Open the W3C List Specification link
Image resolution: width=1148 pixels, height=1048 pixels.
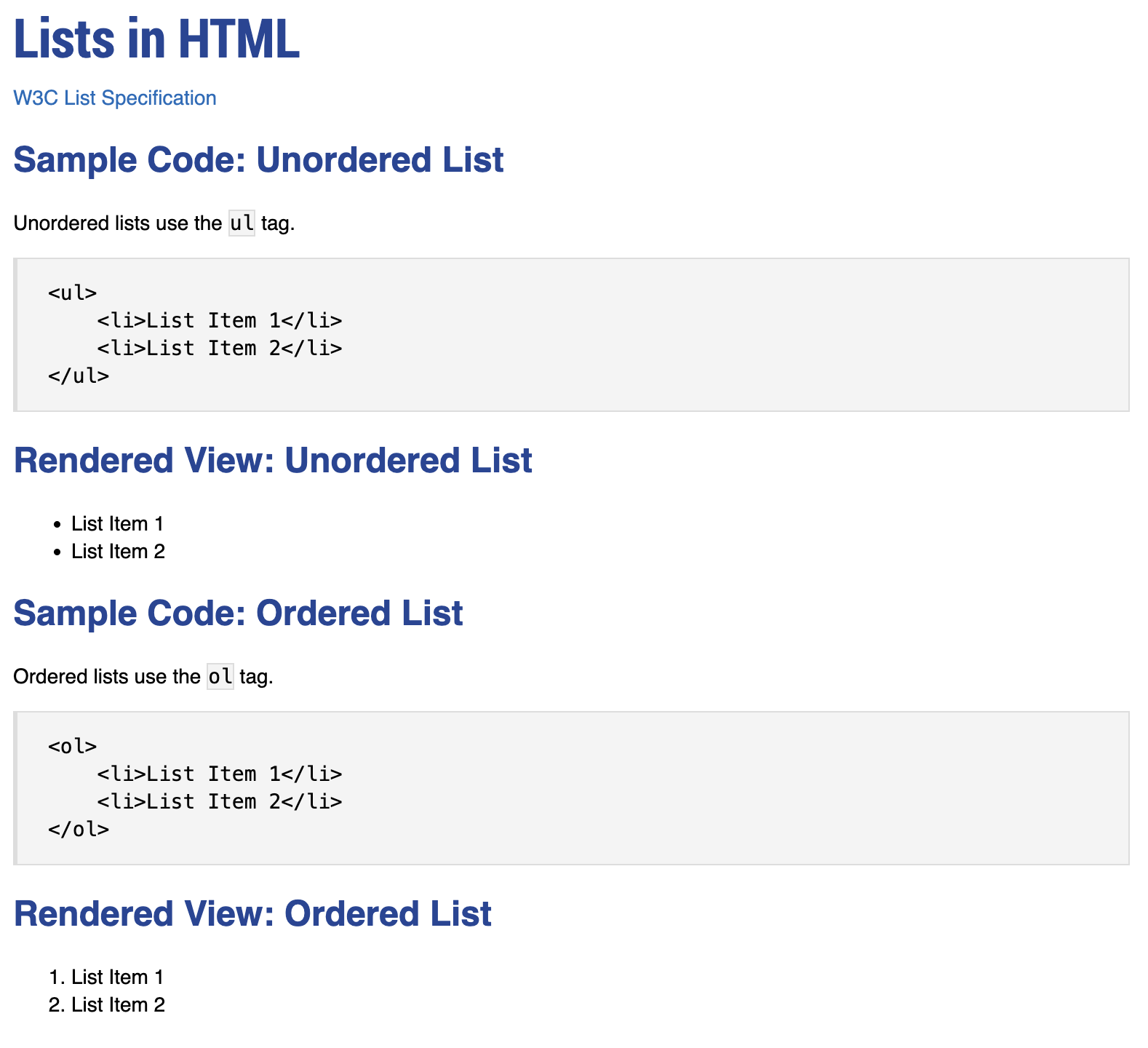(115, 98)
